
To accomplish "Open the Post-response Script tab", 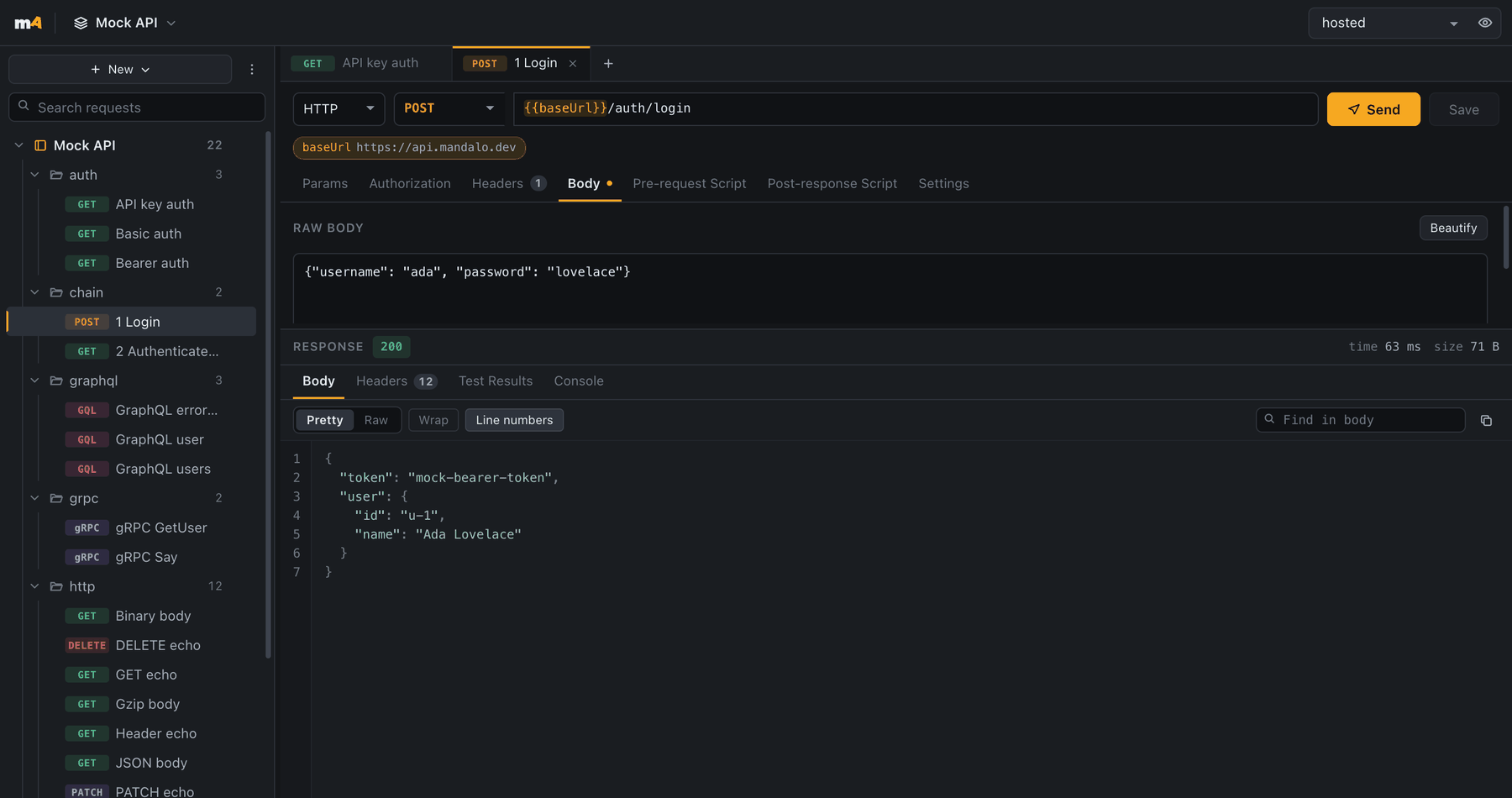I will [x=832, y=183].
